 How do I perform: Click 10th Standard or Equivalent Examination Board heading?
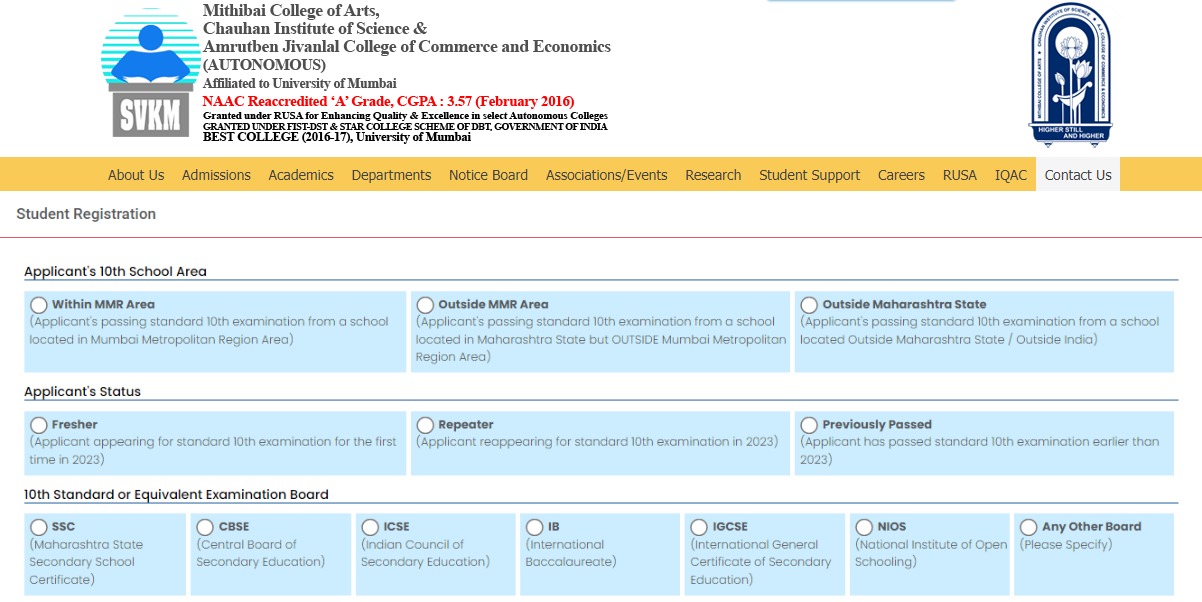[x=176, y=494]
